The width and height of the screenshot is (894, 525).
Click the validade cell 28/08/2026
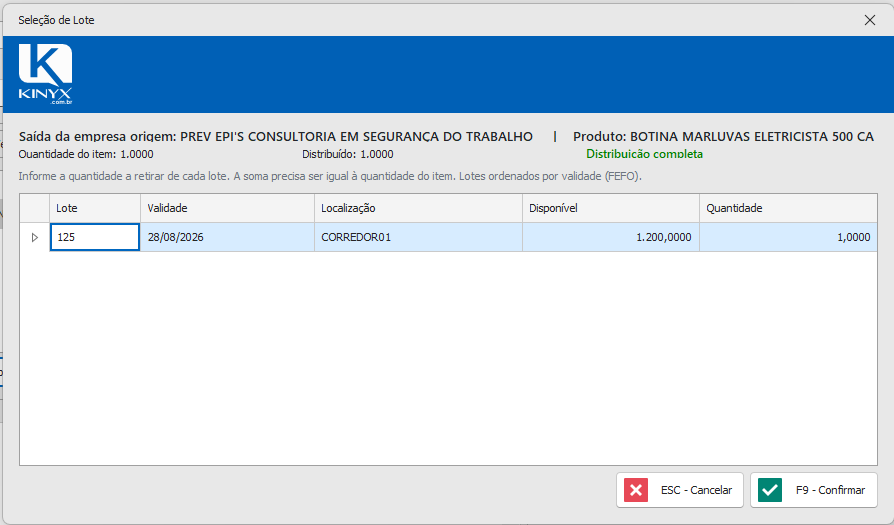(227, 237)
